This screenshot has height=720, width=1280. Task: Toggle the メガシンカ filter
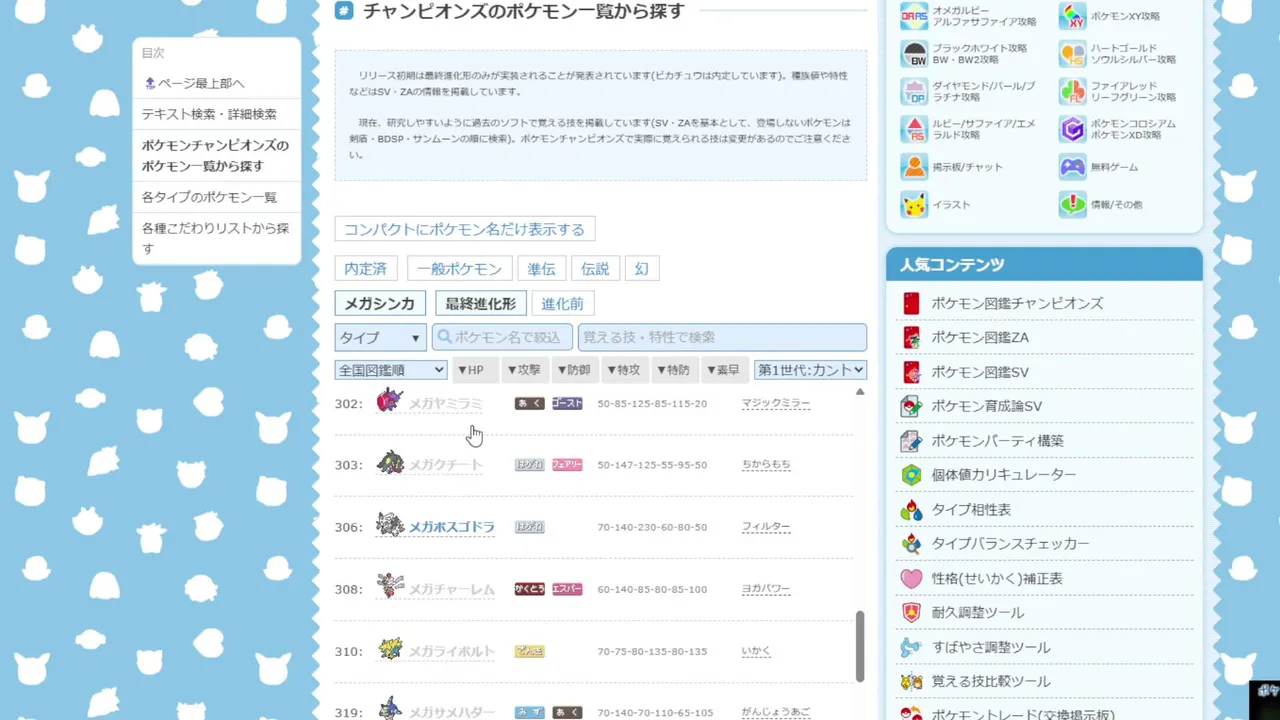click(380, 304)
